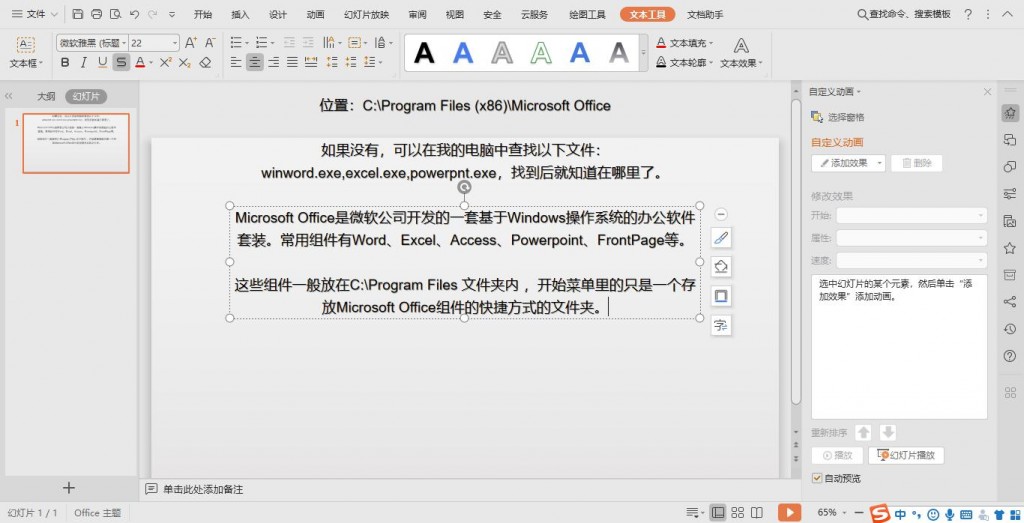1024x523 pixels.
Task: Add new slide with plus button
Action: [x=69, y=488]
